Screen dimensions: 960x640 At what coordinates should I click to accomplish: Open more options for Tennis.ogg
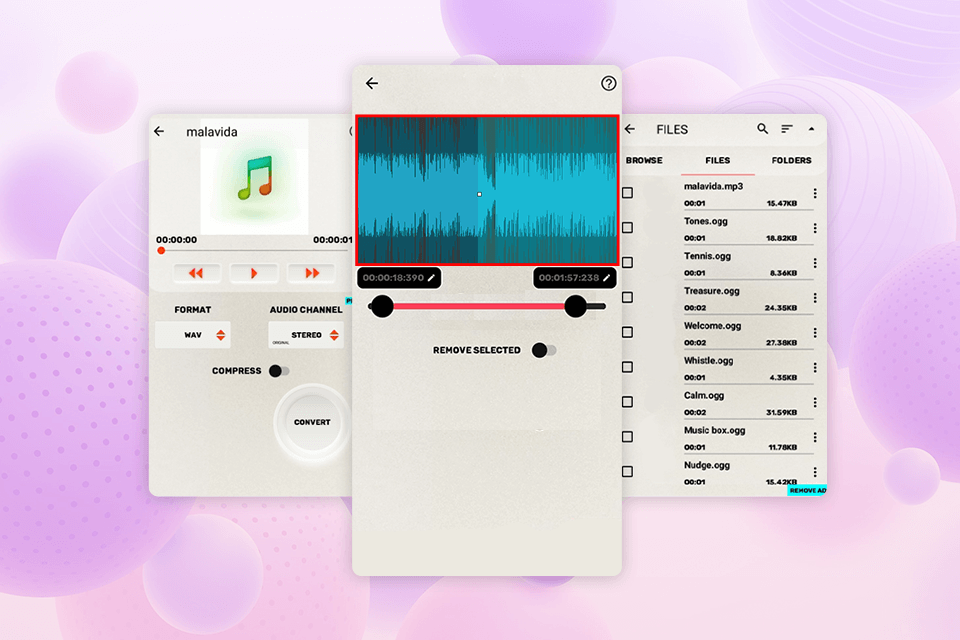(x=815, y=263)
